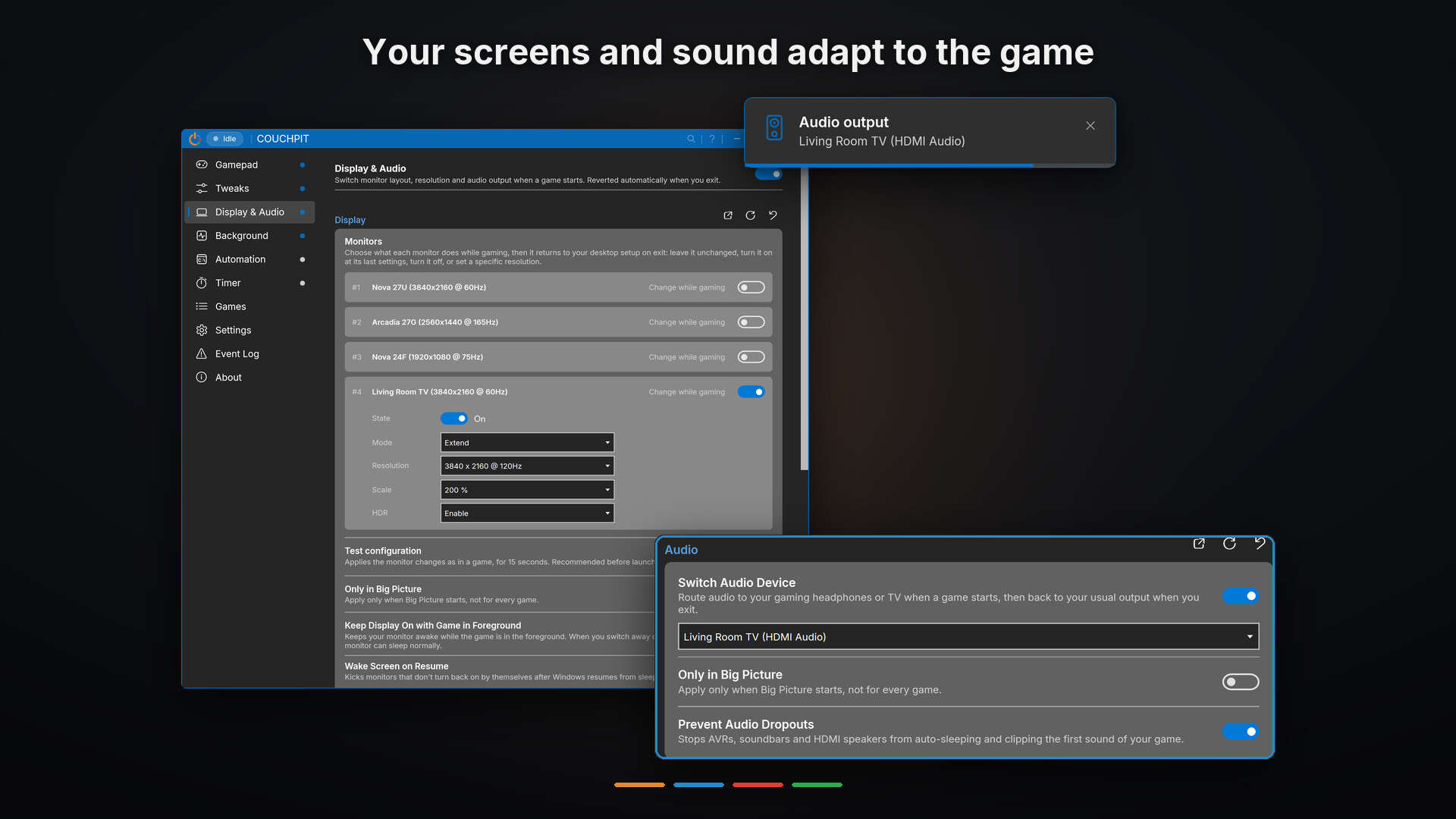Dismiss the Audio output notification

tap(1090, 126)
